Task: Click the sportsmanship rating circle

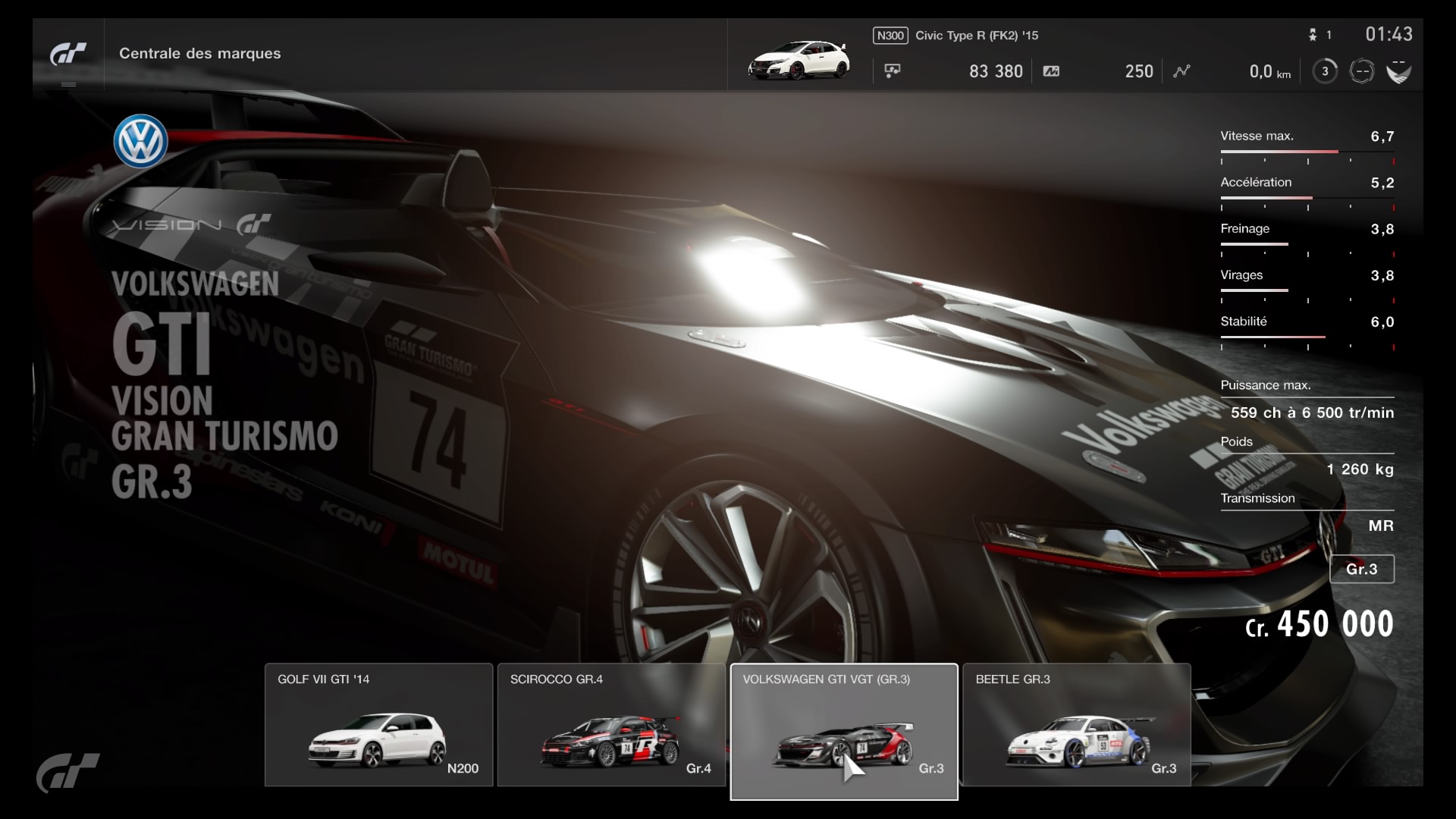Action: coord(1363,70)
